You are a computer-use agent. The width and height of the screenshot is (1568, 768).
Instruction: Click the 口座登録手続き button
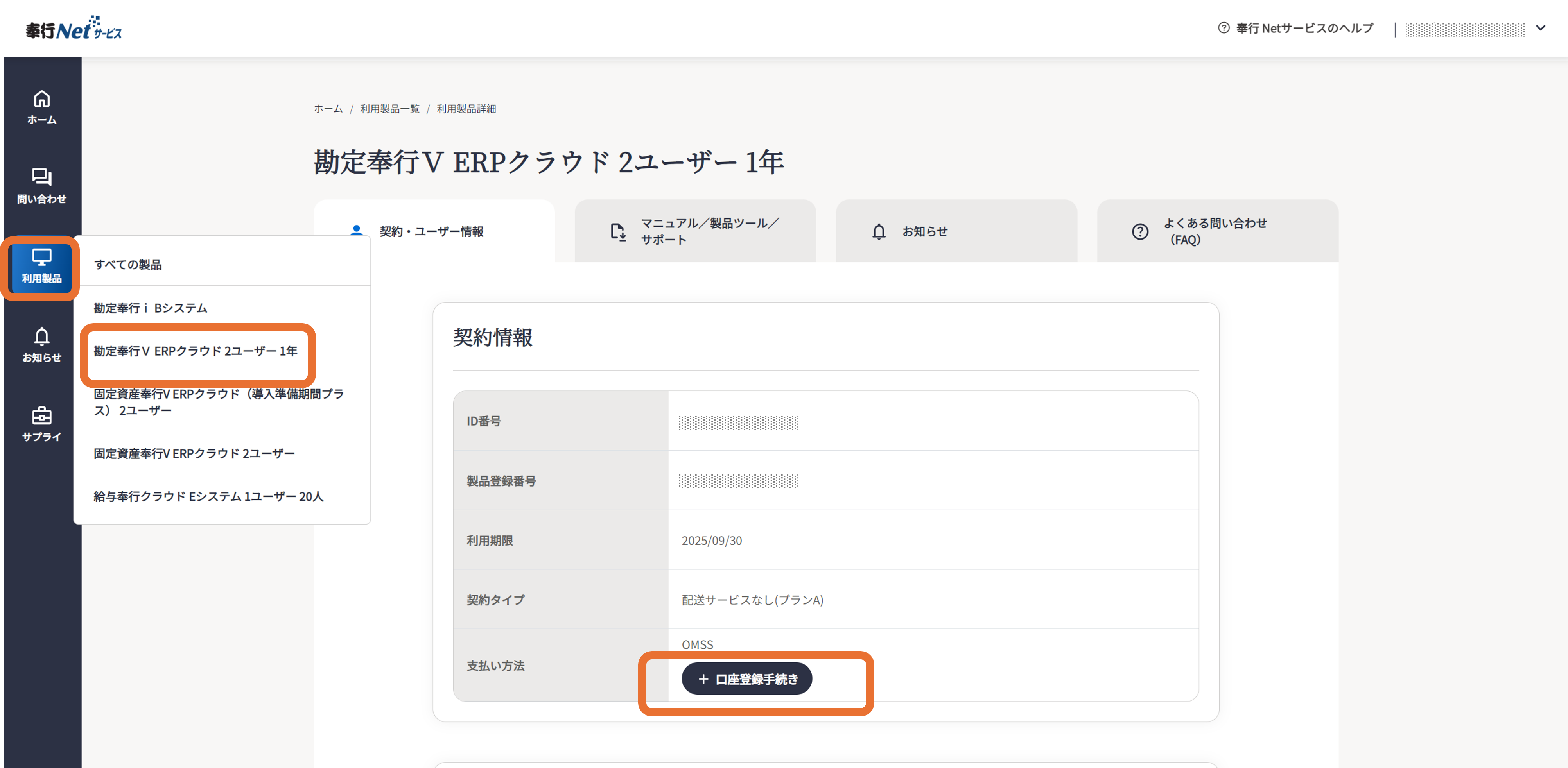747,678
